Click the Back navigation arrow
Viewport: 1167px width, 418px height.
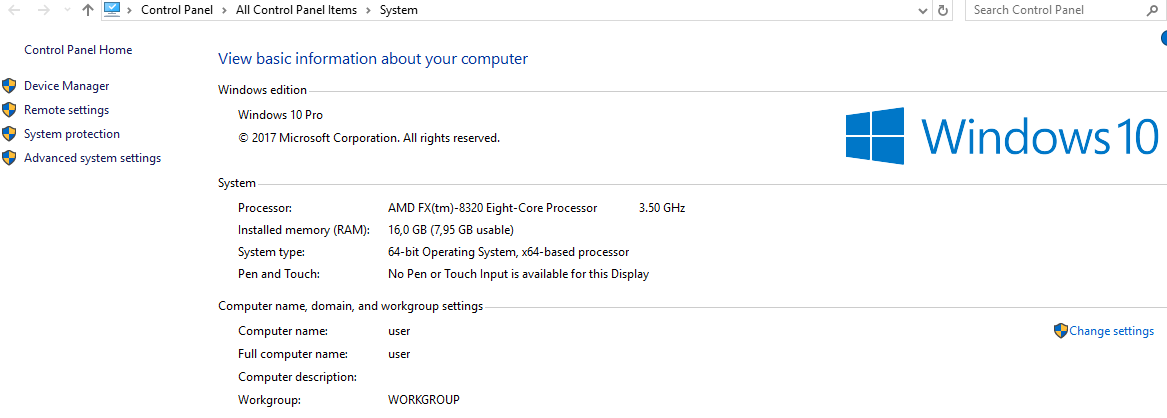coord(13,10)
